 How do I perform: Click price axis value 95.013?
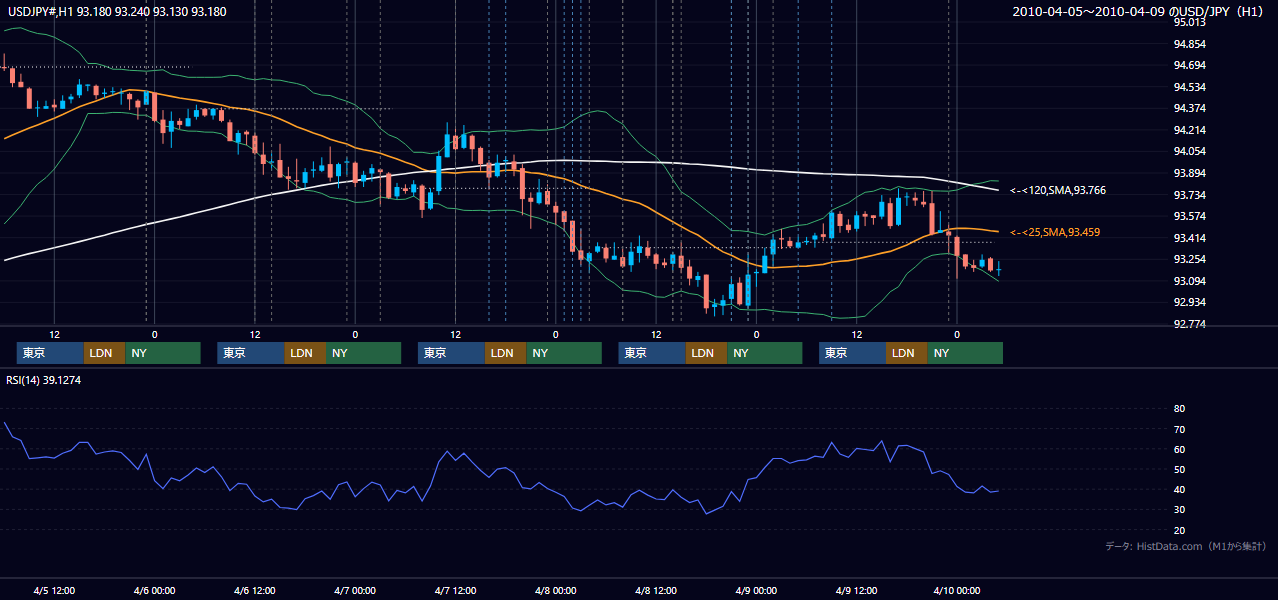[x=1188, y=22]
